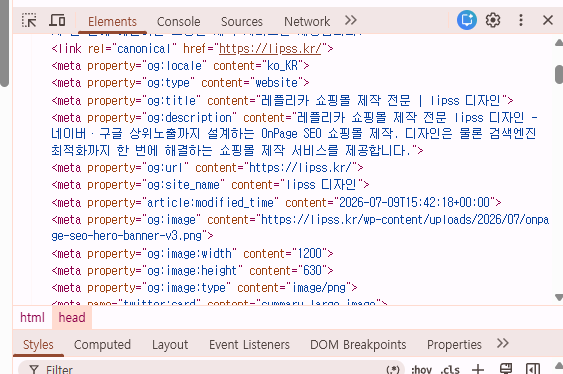Screen dimensions: 563x374
Task: Toggle the :hov element state button
Action: coord(422,369)
